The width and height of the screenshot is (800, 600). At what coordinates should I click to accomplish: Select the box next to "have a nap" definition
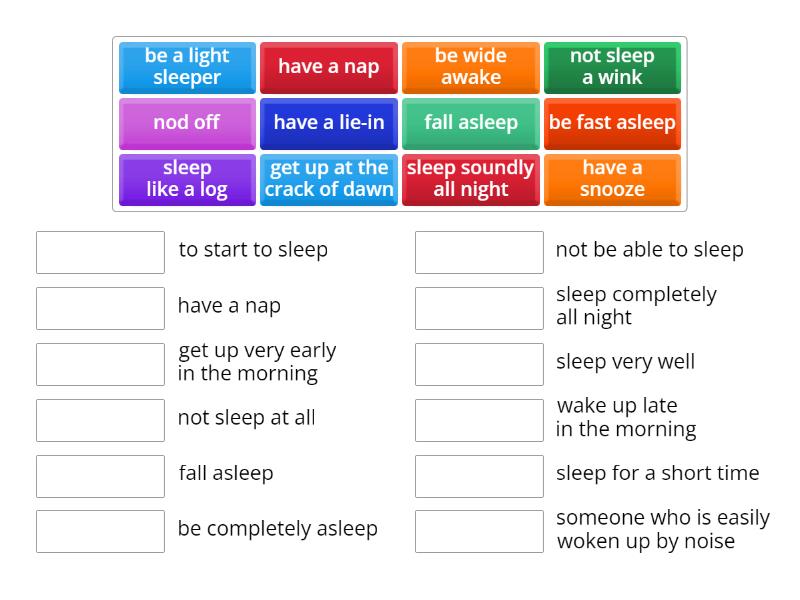point(99,308)
